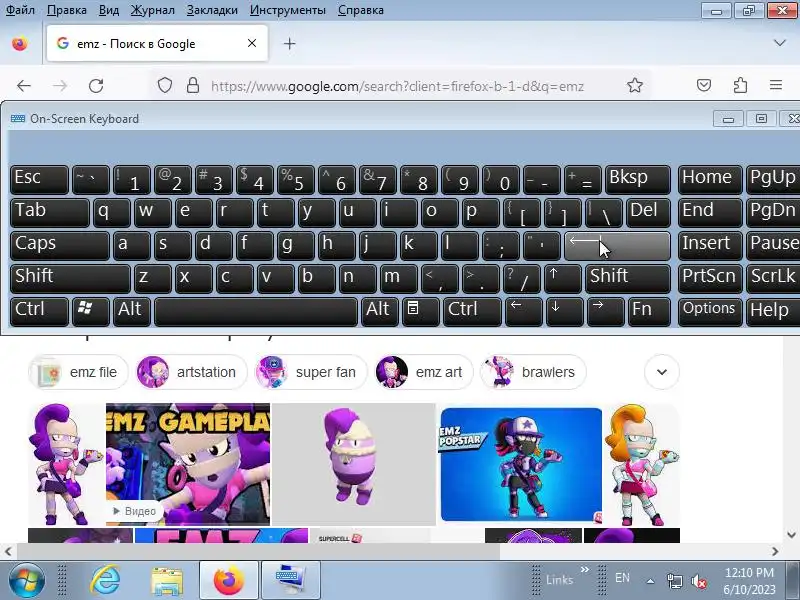Click the Tab key
The image size is (800, 600).
coord(49,213)
